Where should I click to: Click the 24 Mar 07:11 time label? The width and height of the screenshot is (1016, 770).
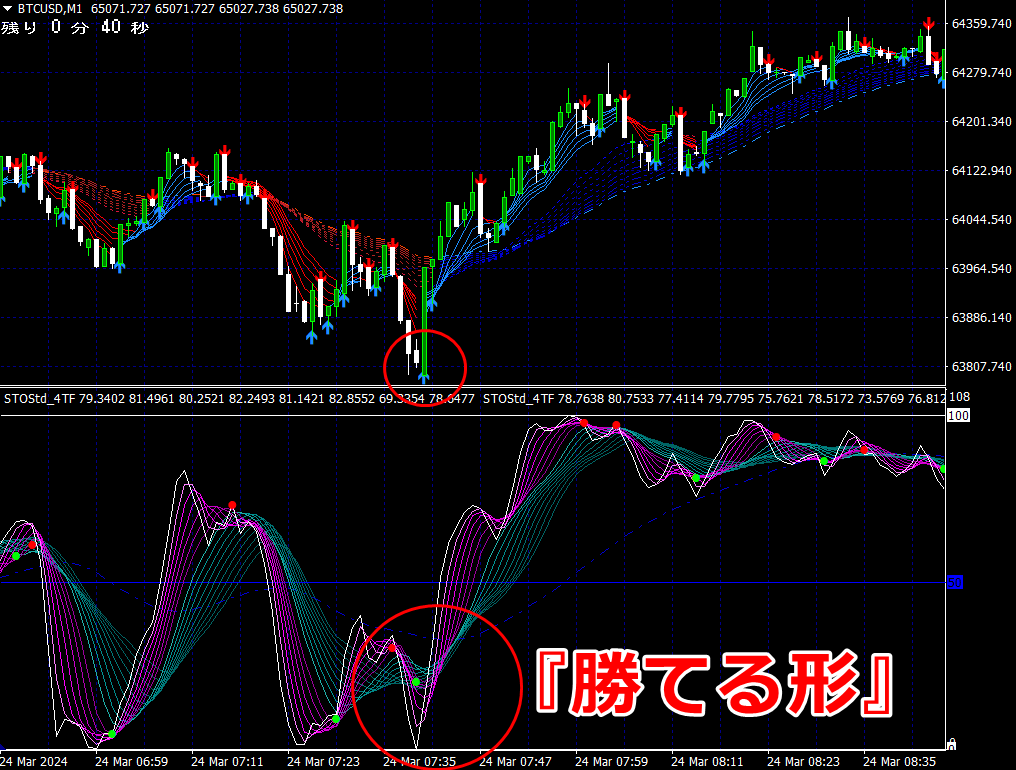pos(227,762)
